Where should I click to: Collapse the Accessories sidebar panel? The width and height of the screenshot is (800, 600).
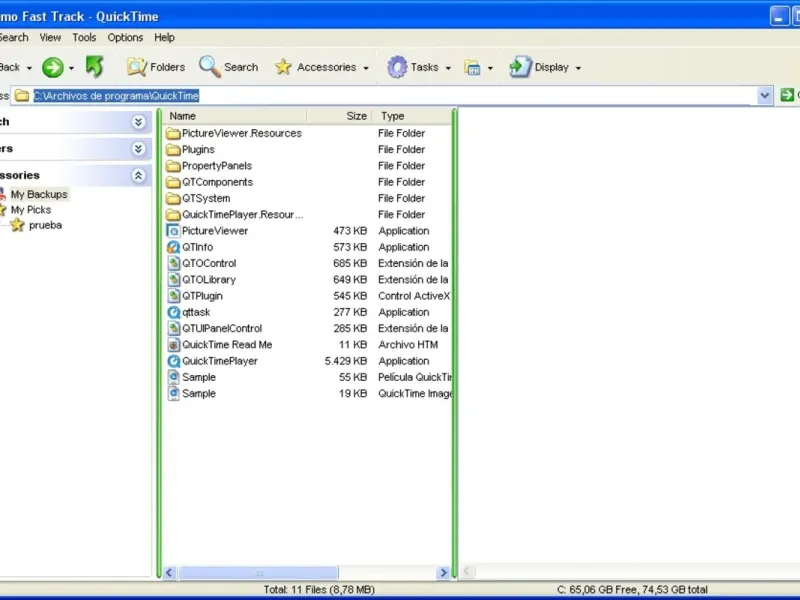(x=138, y=176)
